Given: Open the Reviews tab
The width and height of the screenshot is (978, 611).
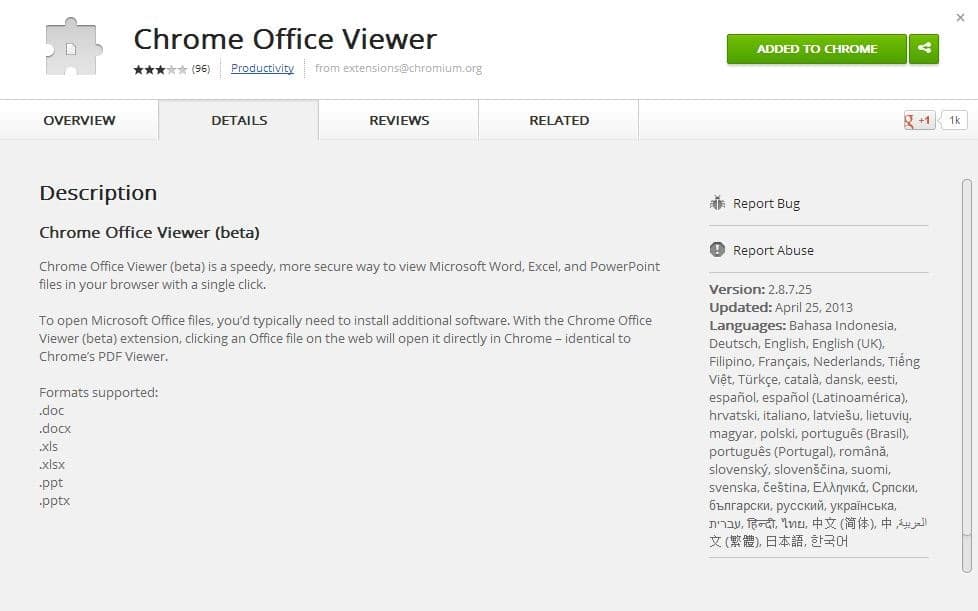Looking at the screenshot, I should pos(398,119).
